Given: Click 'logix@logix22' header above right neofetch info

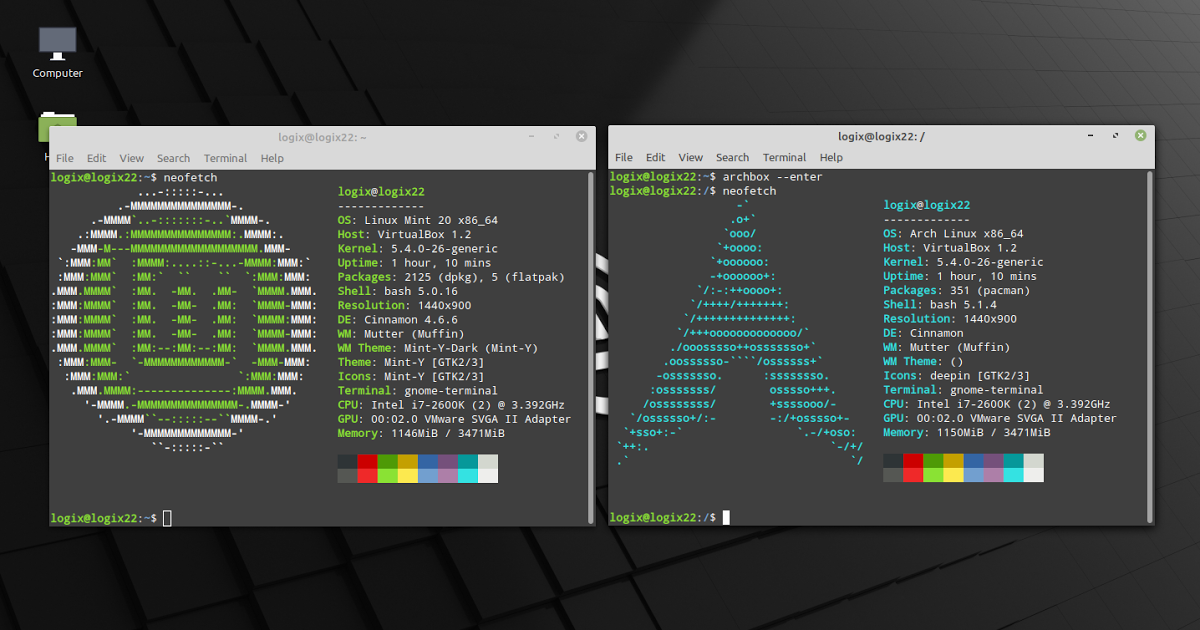Looking at the screenshot, I should point(926,205).
